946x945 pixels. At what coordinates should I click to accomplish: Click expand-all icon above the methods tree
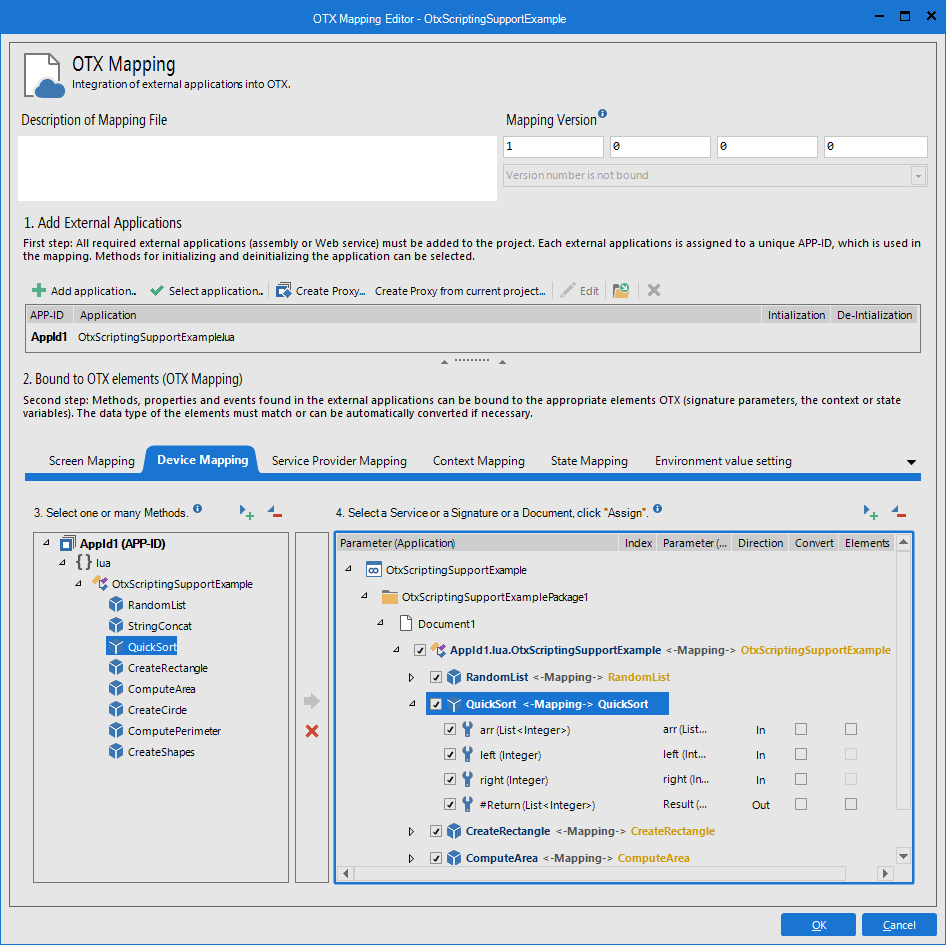click(247, 512)
